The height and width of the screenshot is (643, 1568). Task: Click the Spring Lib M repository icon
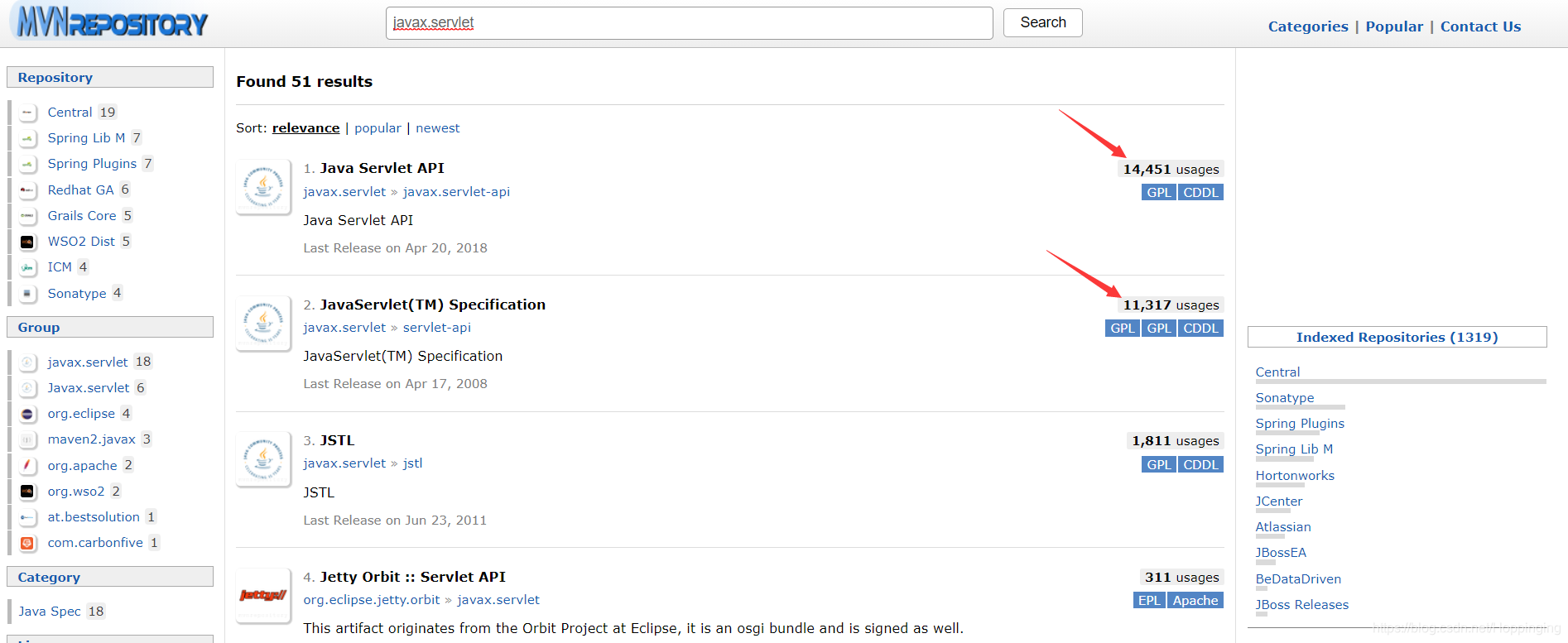27,138
